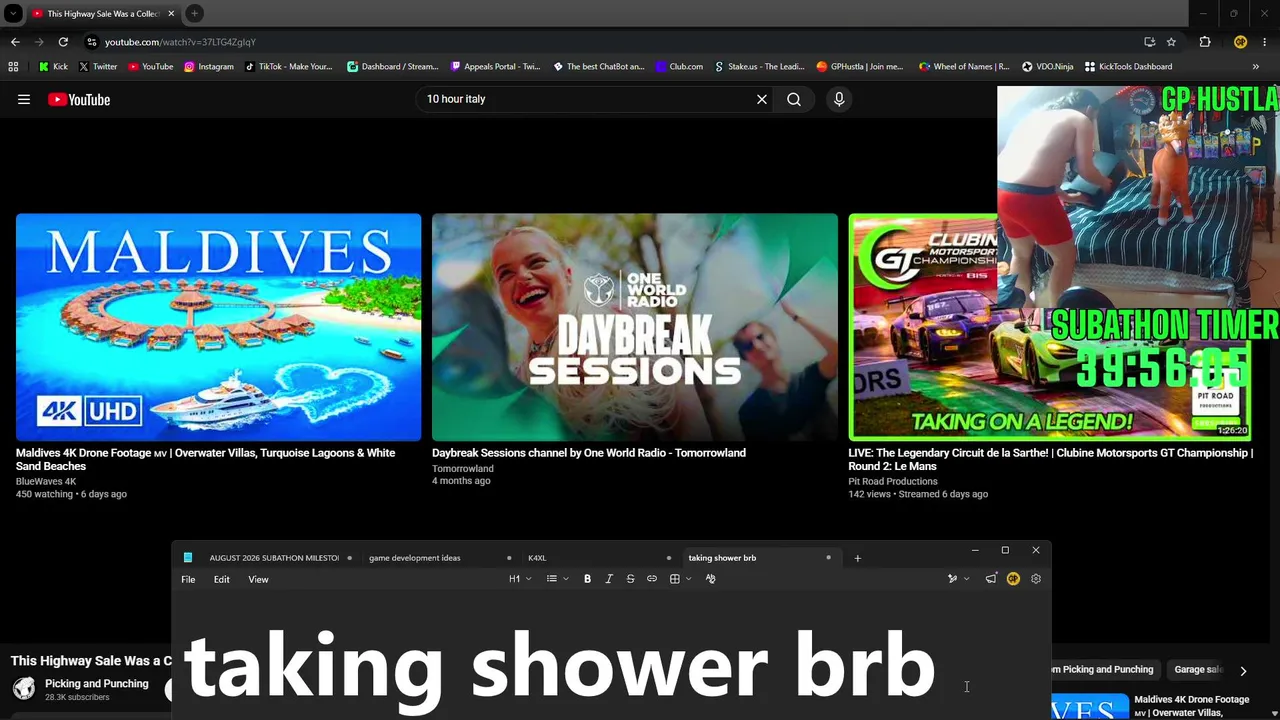Open the site info icon in address bar
1280x720 pixels.
(92, 42)
